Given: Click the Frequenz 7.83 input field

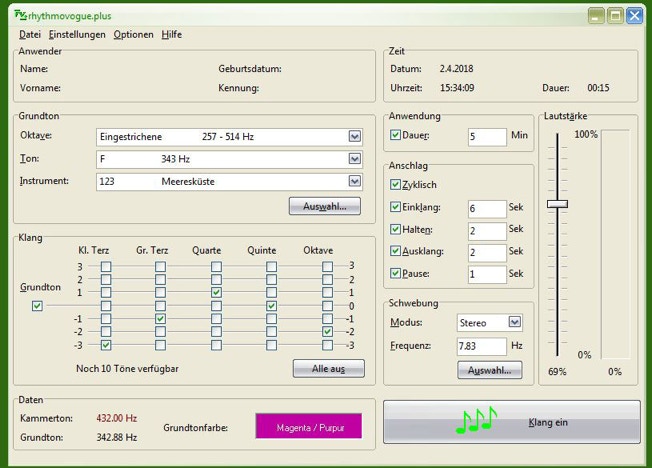Looking at the screenshot, I should (x=482, y=346).
